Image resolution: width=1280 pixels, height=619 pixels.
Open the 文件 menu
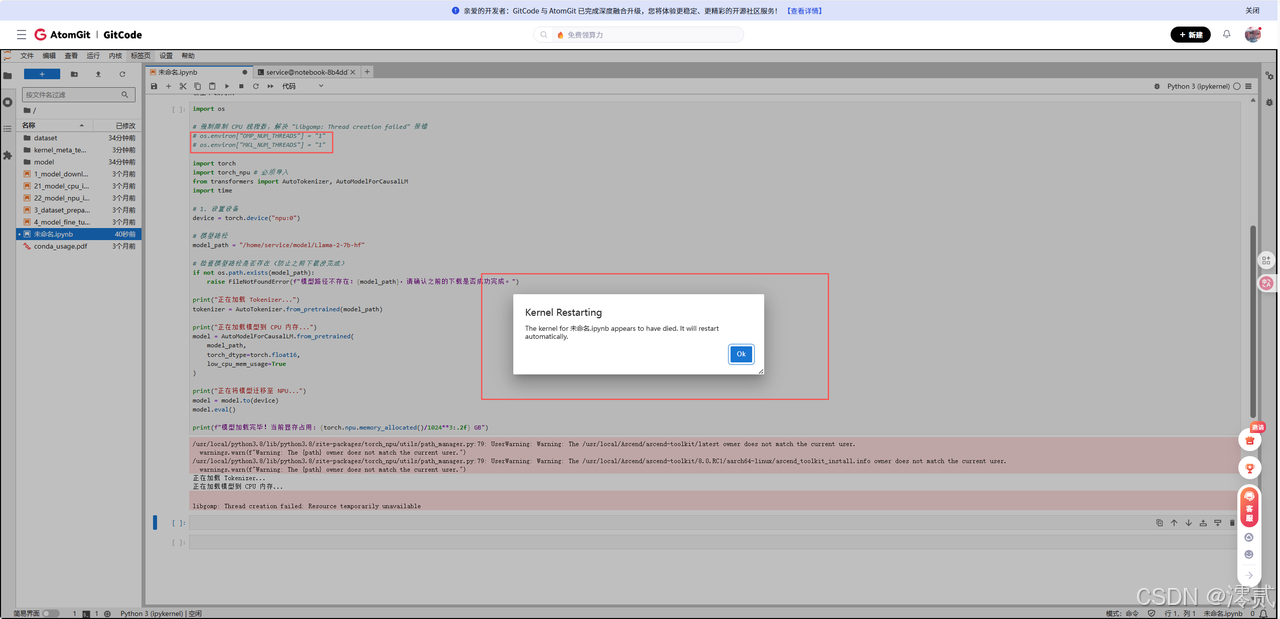coord(27,56)
